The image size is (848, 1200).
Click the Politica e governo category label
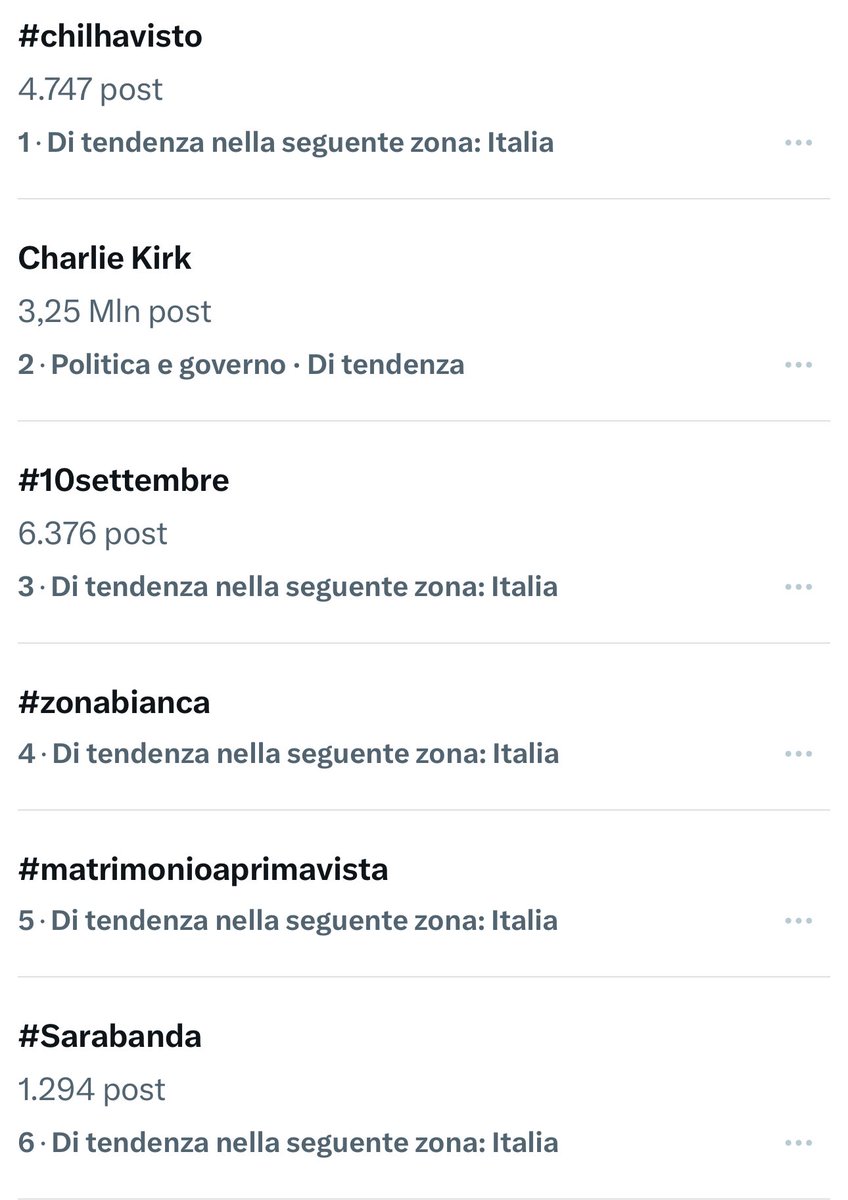click(168, 365)
